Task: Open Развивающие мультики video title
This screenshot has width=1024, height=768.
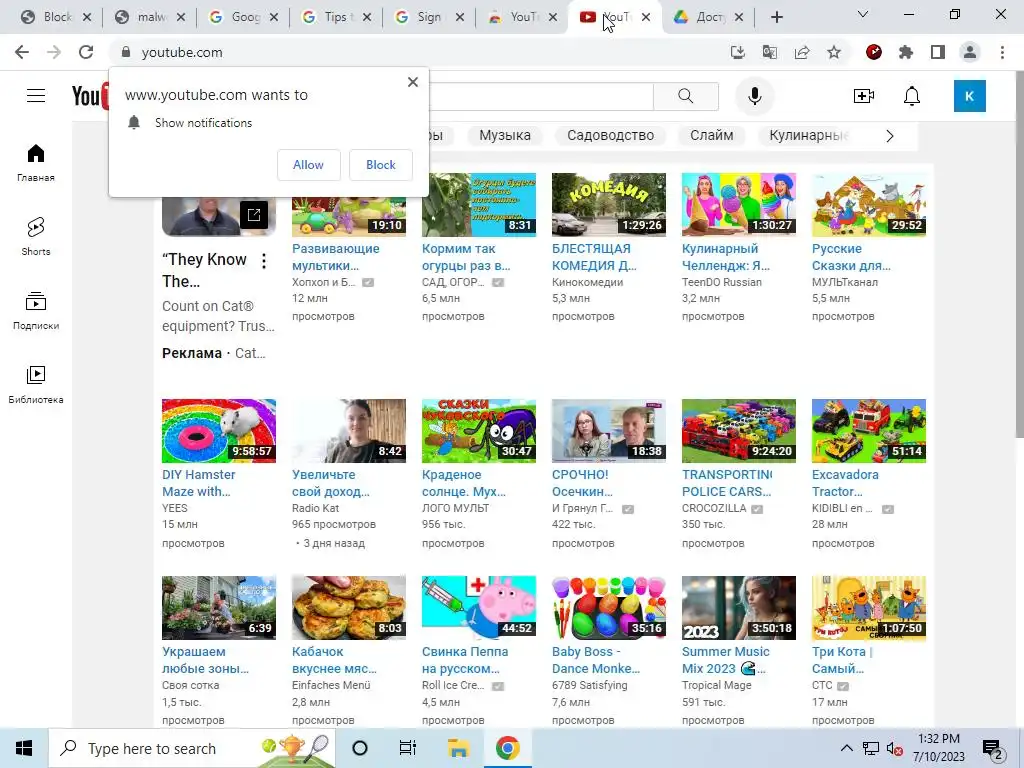Action: click(336, 257)
